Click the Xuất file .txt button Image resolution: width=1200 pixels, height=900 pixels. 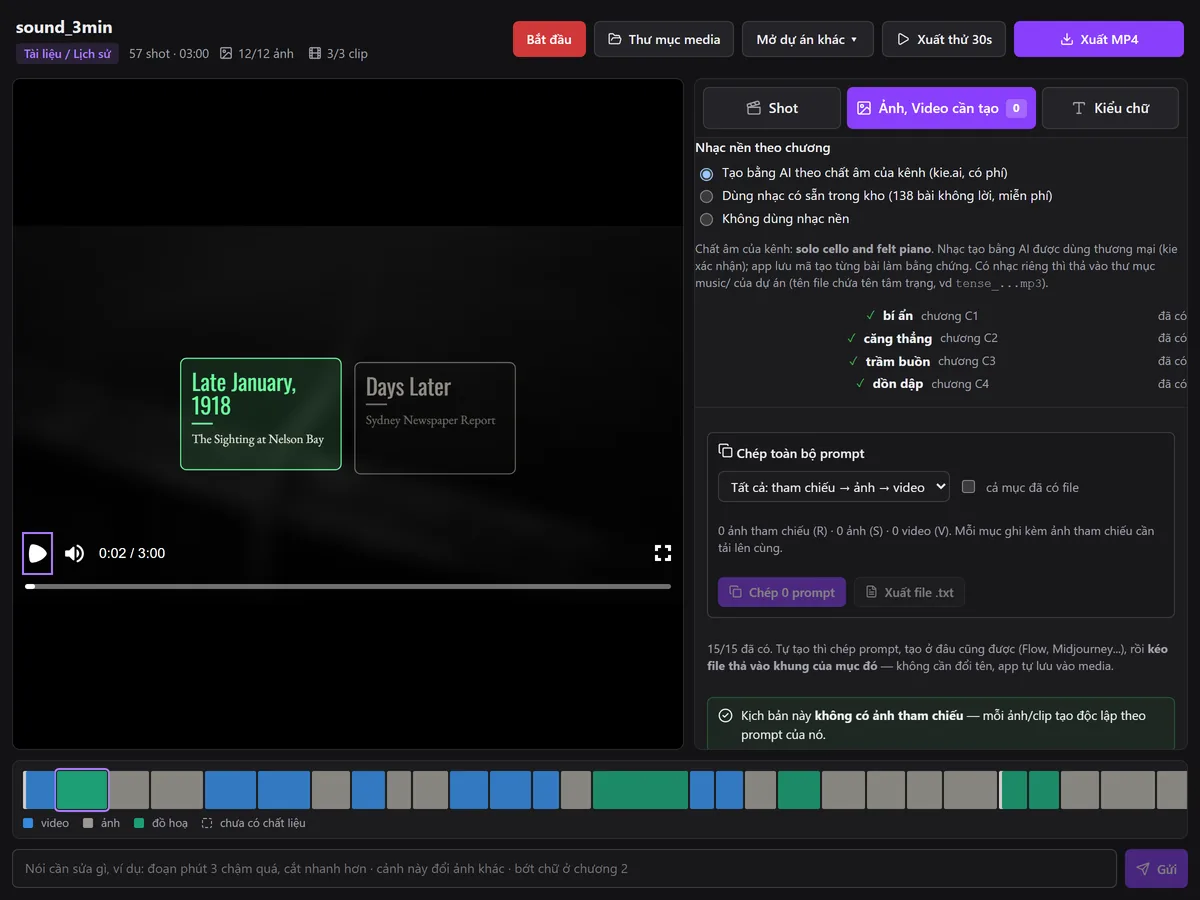click(x=909, y=592)
